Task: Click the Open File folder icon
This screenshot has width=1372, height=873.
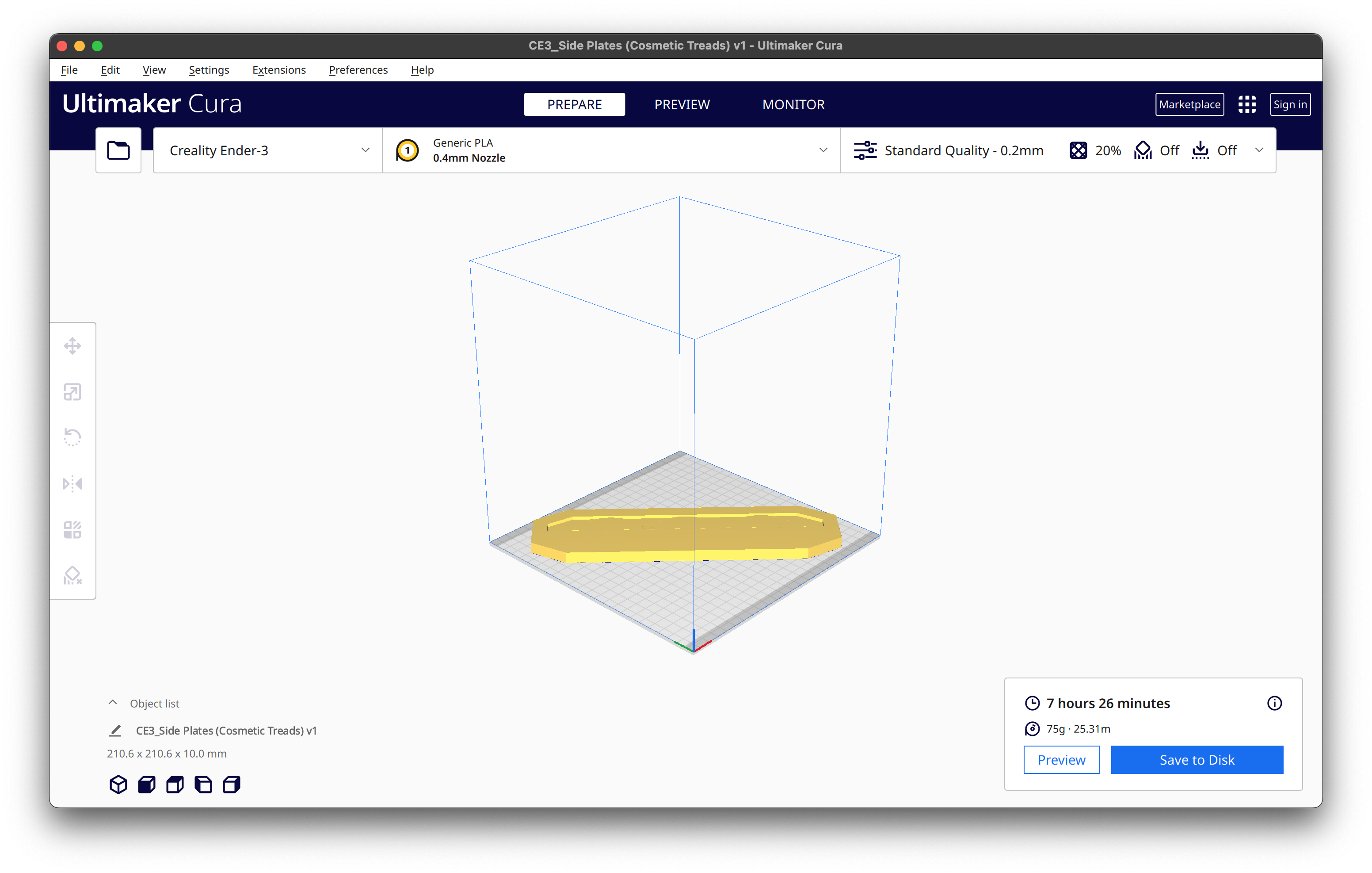Action: (118, 150)
